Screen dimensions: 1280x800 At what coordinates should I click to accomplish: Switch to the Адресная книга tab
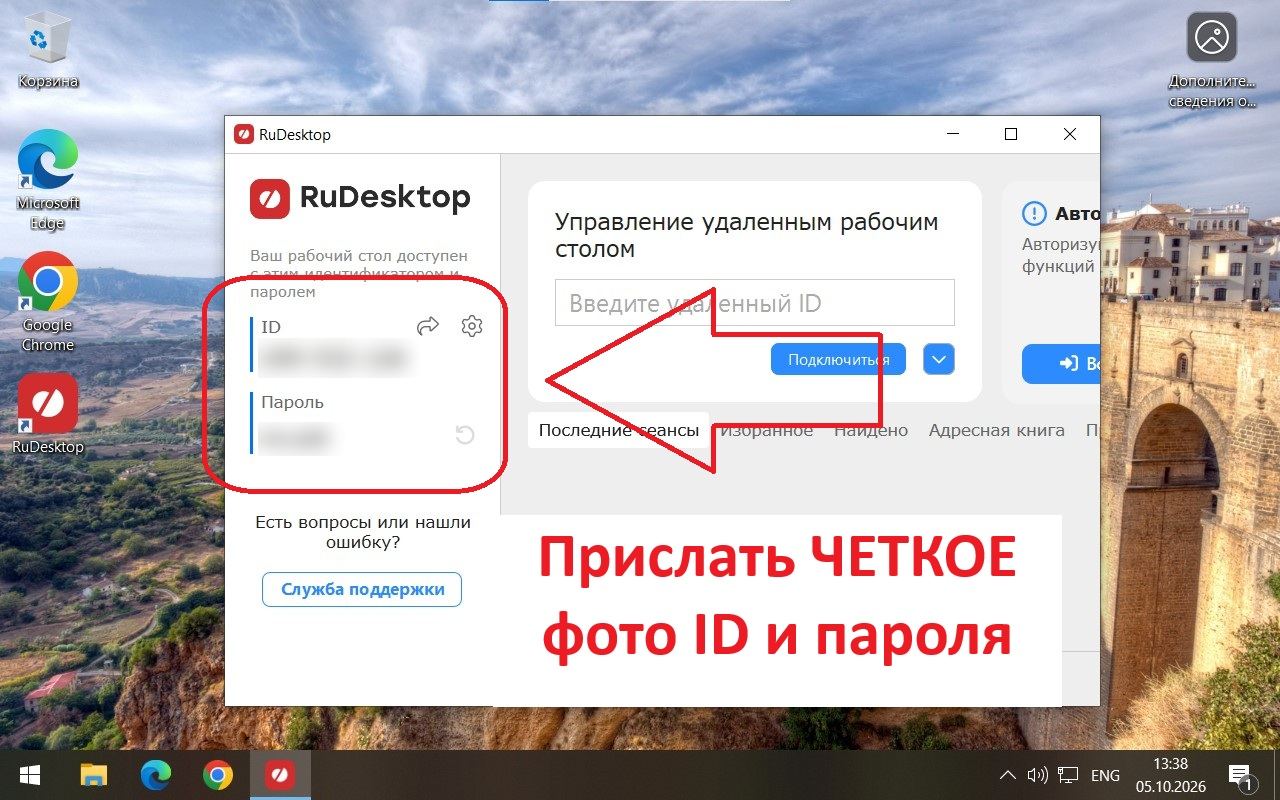(x=996, y=430)
